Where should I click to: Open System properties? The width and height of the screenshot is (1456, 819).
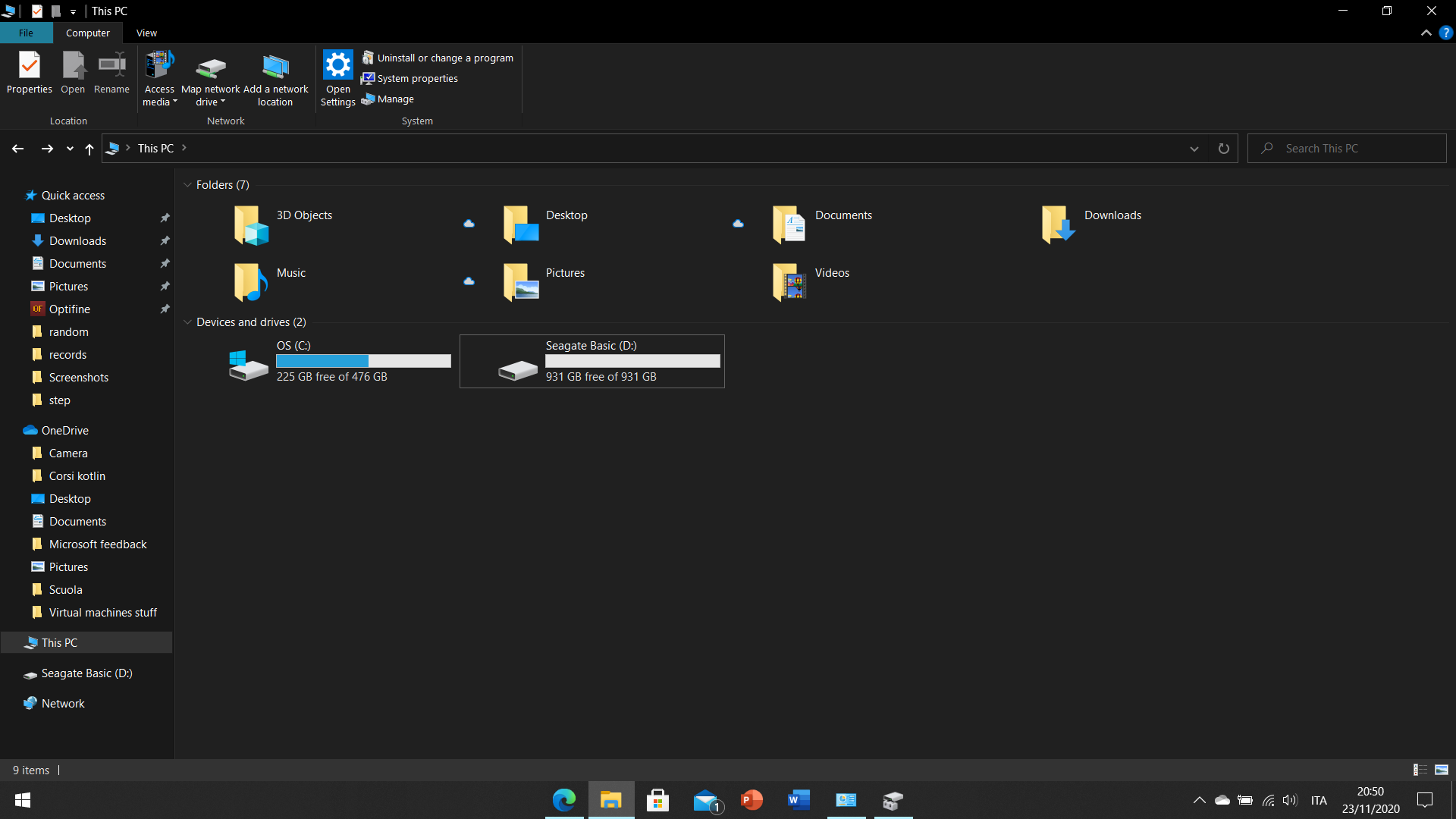410,78
